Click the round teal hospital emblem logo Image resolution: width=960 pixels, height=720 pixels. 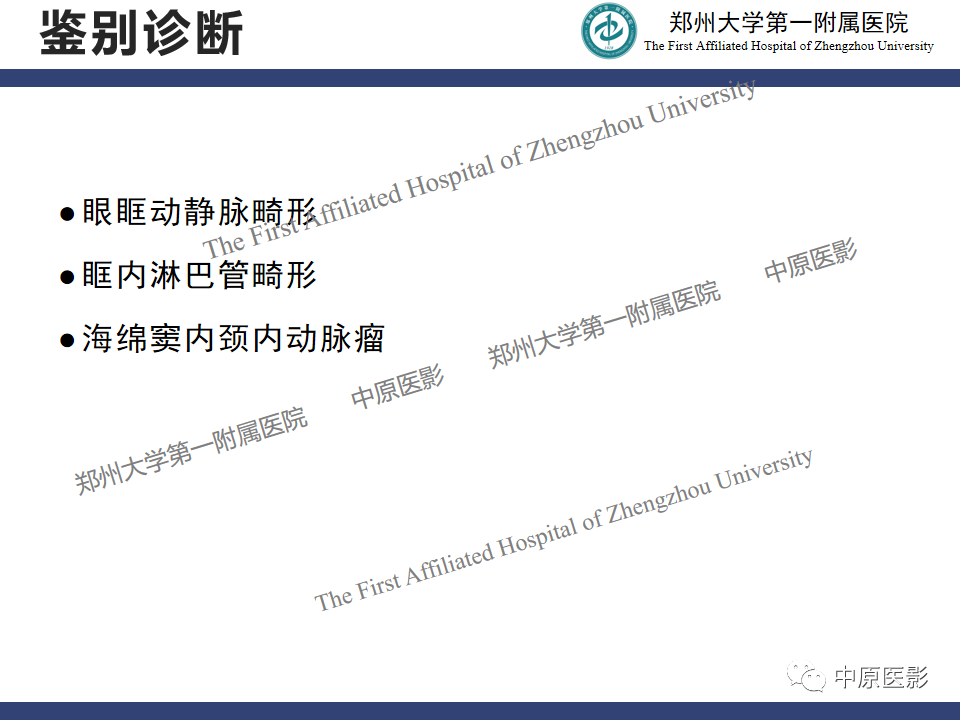tap(609, 31)
